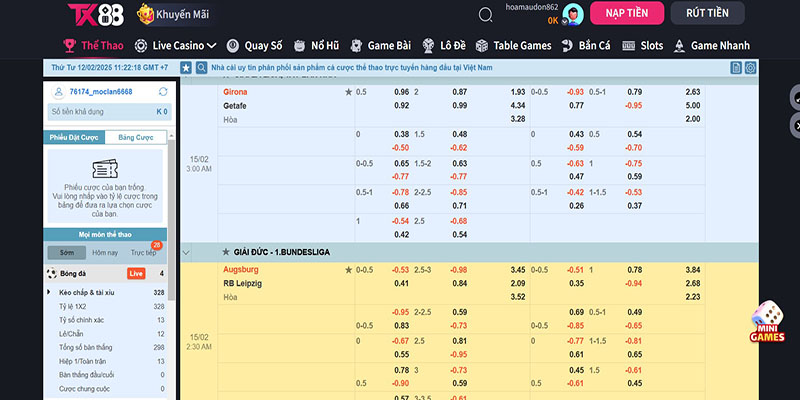The image size is (800, 400).
Task: Open the settings gear above odds table
Action: 752,67
